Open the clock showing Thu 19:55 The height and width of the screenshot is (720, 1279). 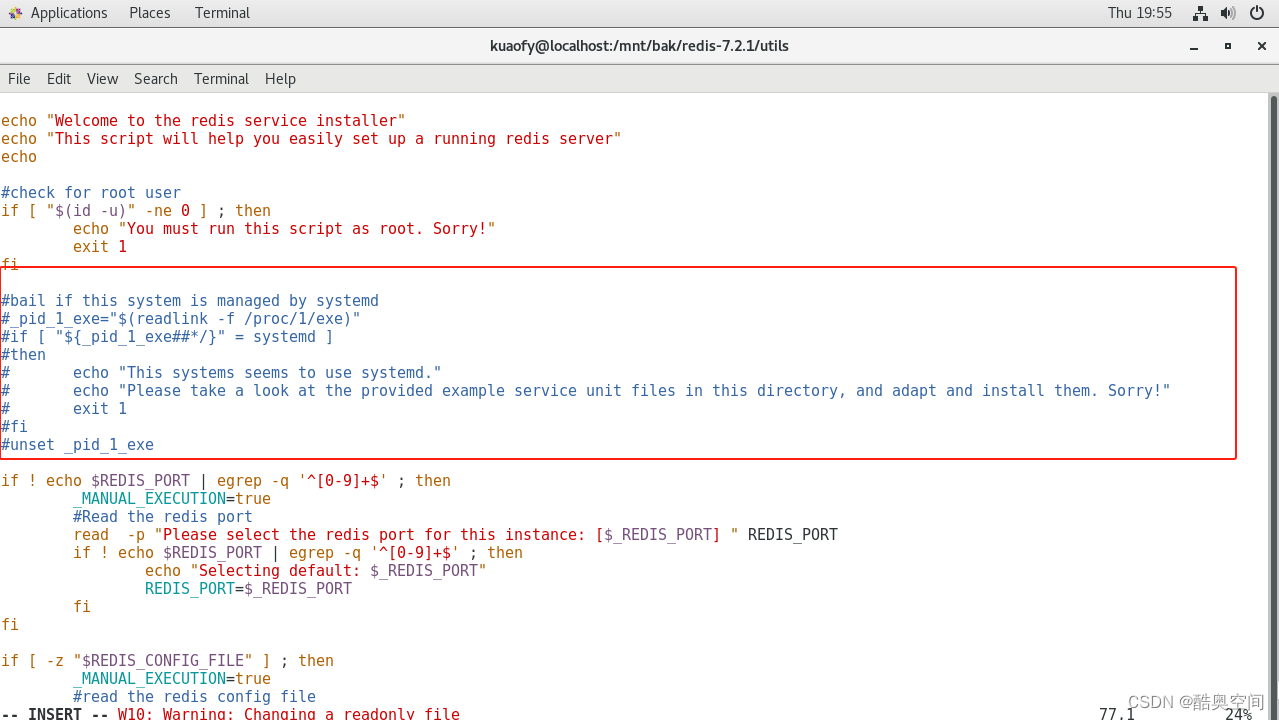coord(1139,13)
